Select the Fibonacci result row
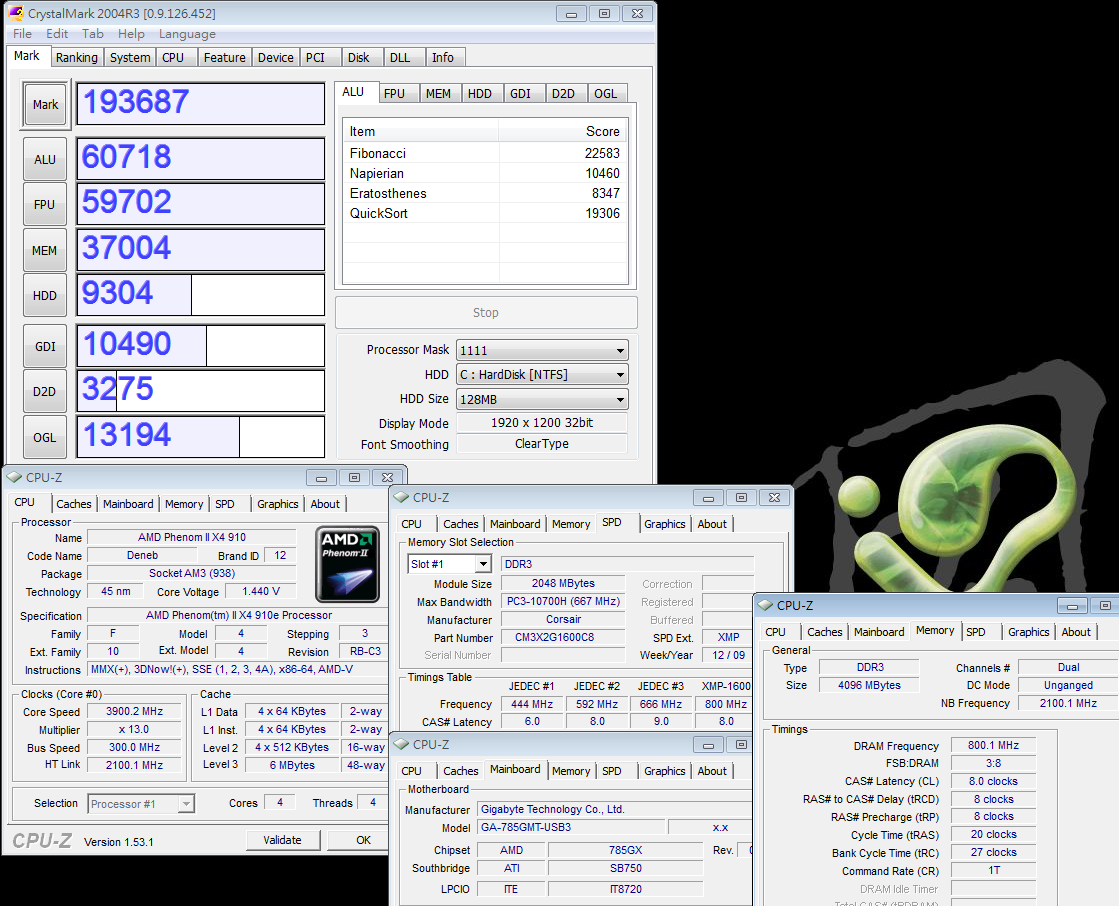The height and width of the screenshot is (906, 1119). pos(485,153)
